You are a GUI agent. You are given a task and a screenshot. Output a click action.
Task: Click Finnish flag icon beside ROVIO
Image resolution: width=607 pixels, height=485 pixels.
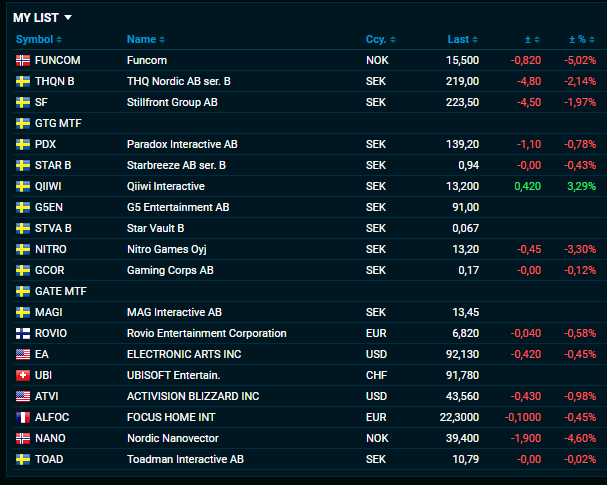pyautogui.click(x=23, y=333)
